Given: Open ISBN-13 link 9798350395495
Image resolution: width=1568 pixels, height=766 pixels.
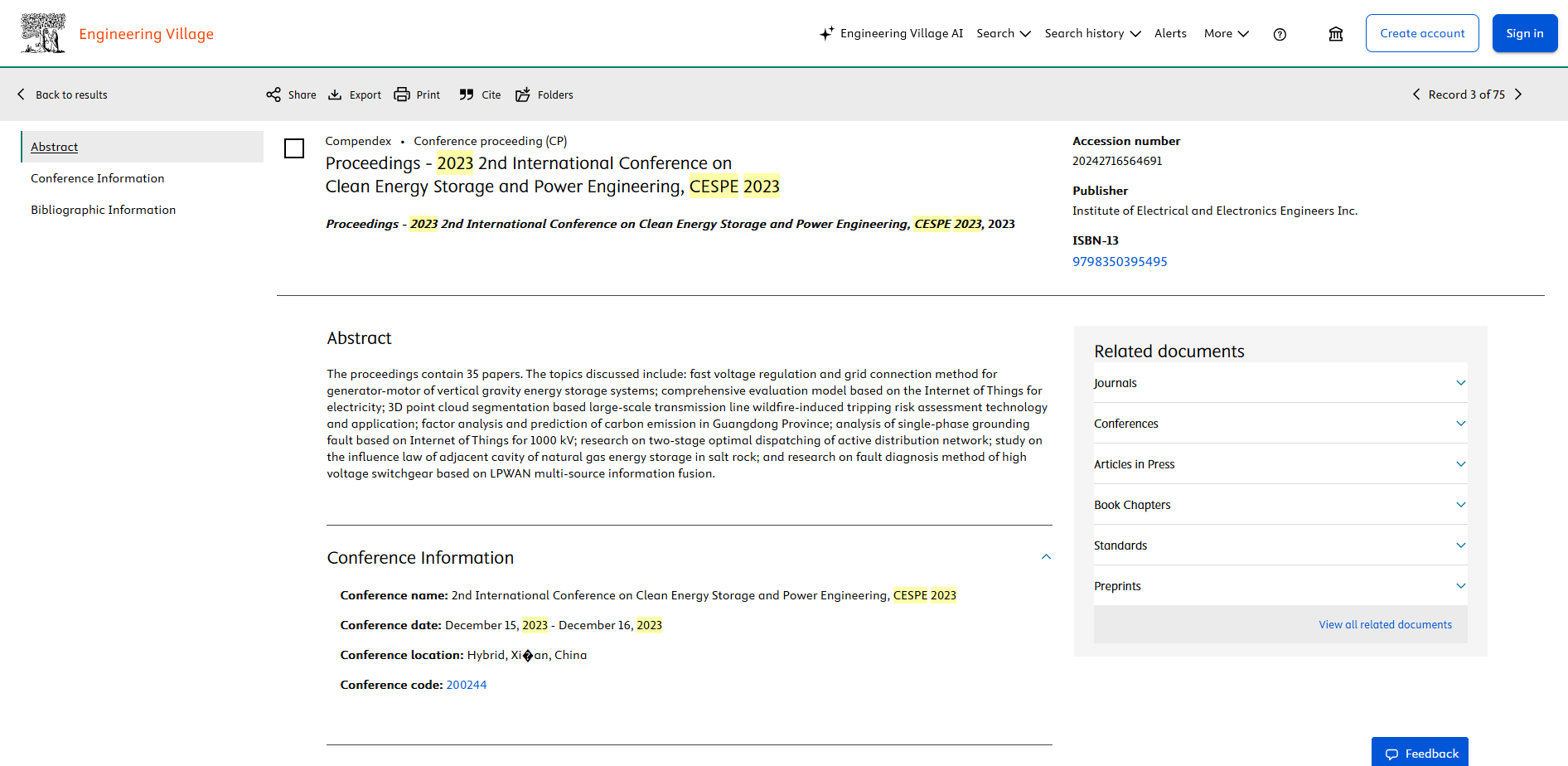Looking at the screenshot, I should pyautogui.click(x=1120, y=262).
